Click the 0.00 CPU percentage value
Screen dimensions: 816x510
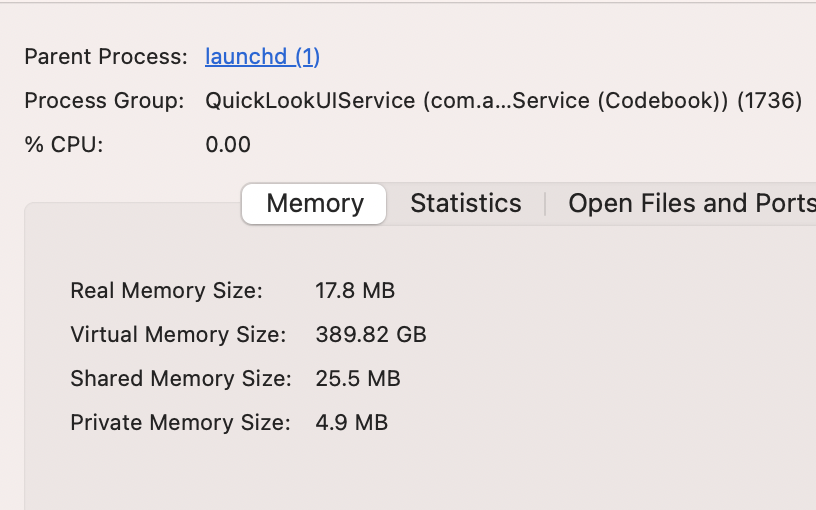click(x=228, y=144)
